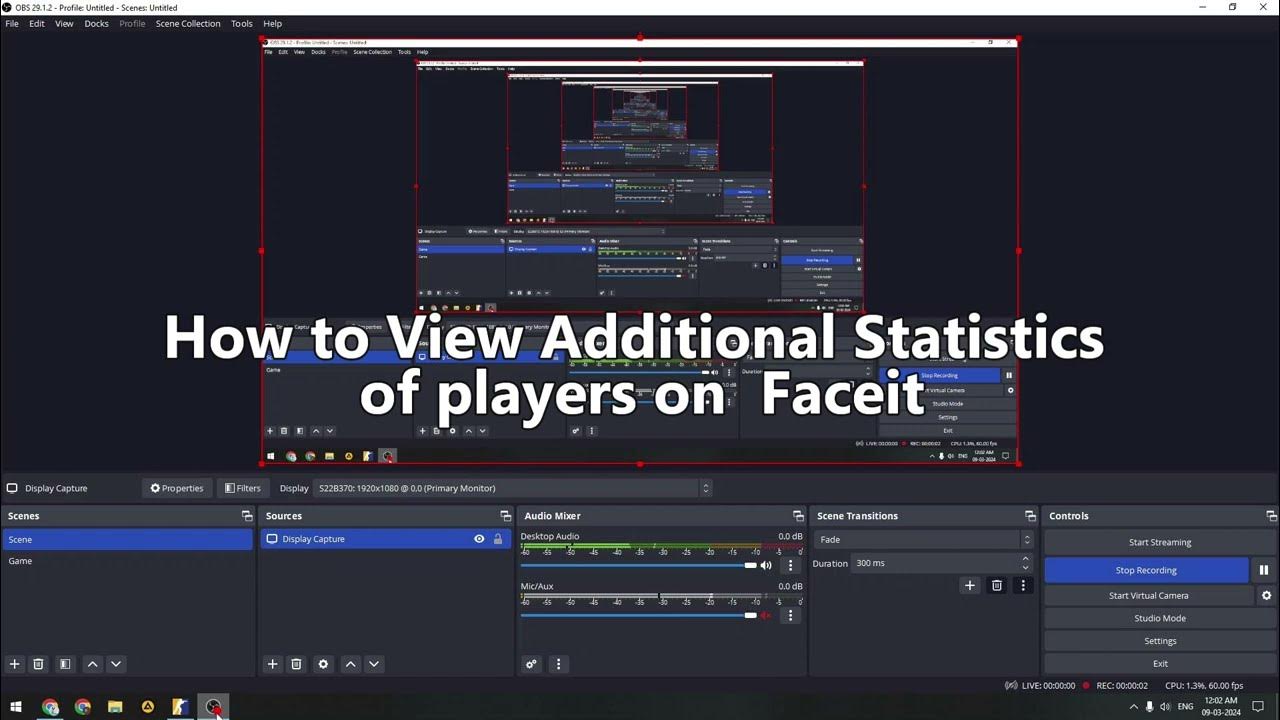Add a new scene with plus icon

coord(14,664)
